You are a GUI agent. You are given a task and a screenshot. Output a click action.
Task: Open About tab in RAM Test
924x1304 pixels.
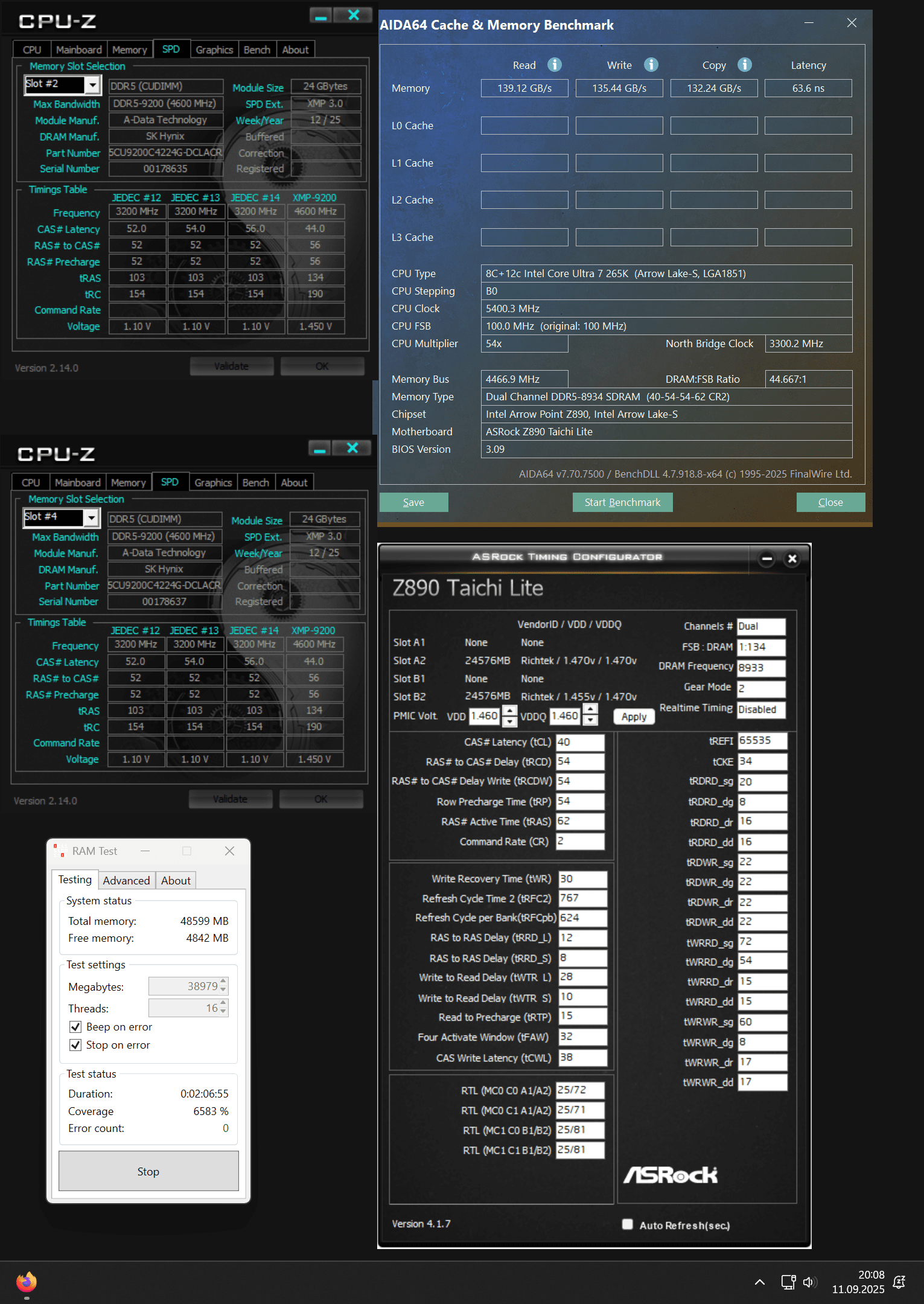pyautogui.click(x=176, y=880)
